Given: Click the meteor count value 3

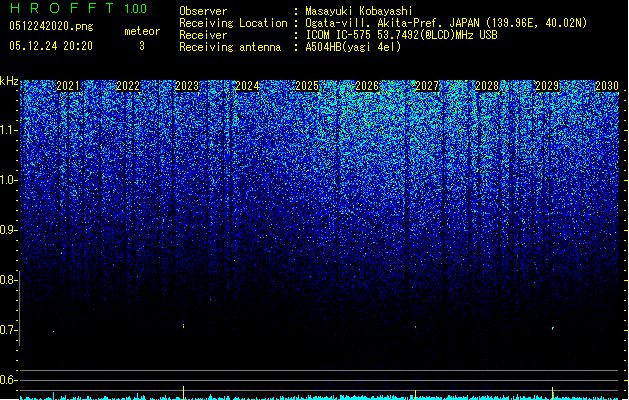Looking at the screenshot, I should tap(142, 46).
